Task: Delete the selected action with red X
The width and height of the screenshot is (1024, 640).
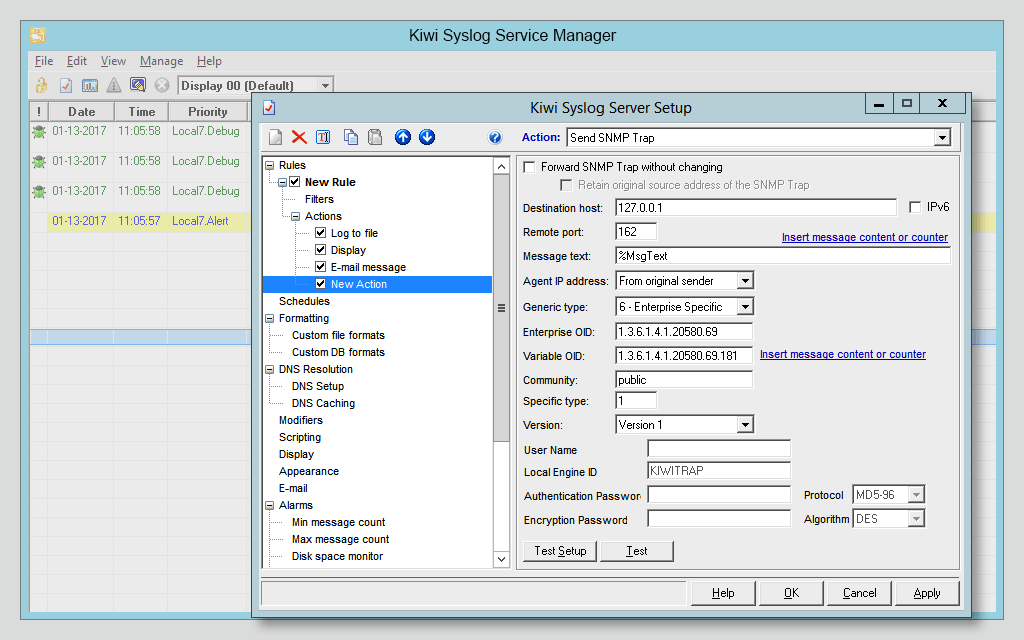Action: pyautogui.click(x=299, y=137)
